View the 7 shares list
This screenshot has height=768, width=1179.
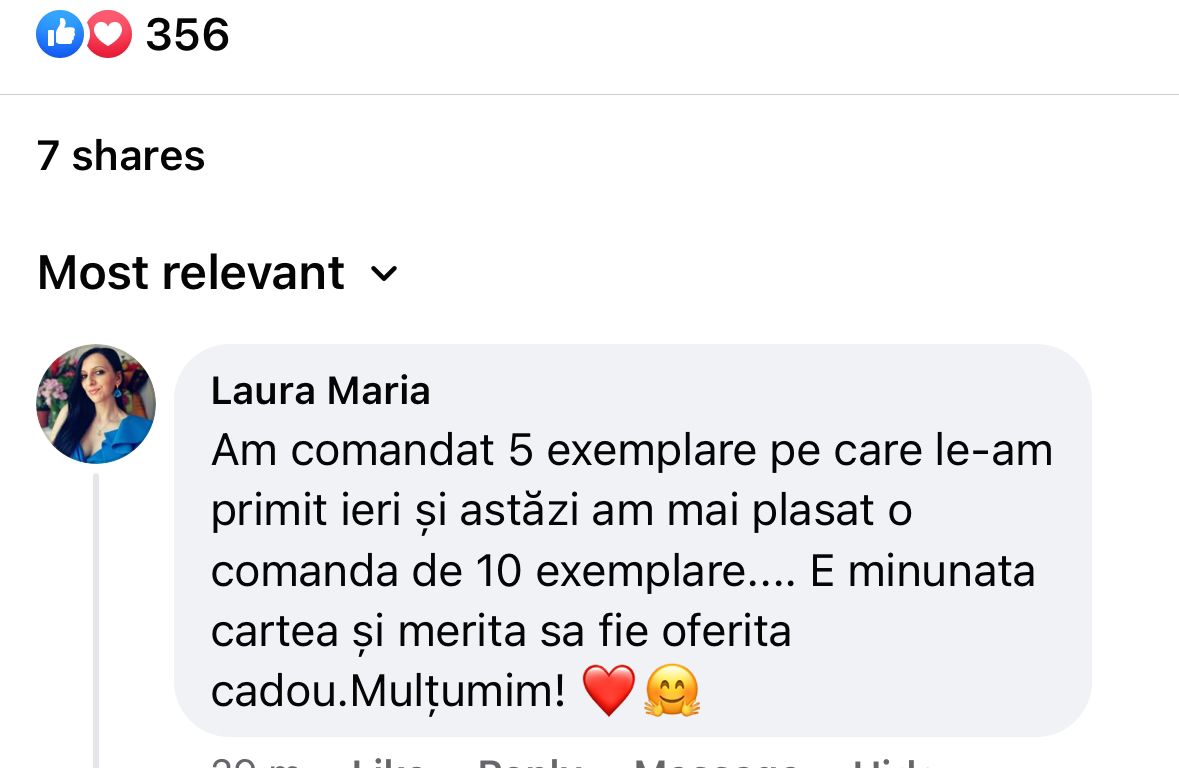[x=121, y=156]
